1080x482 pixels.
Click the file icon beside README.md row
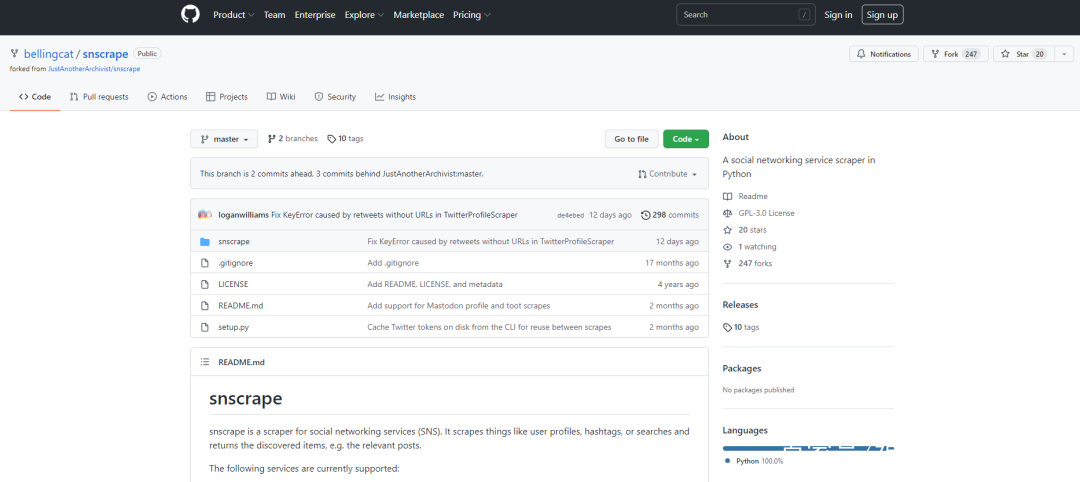click(x=205, y=306)
